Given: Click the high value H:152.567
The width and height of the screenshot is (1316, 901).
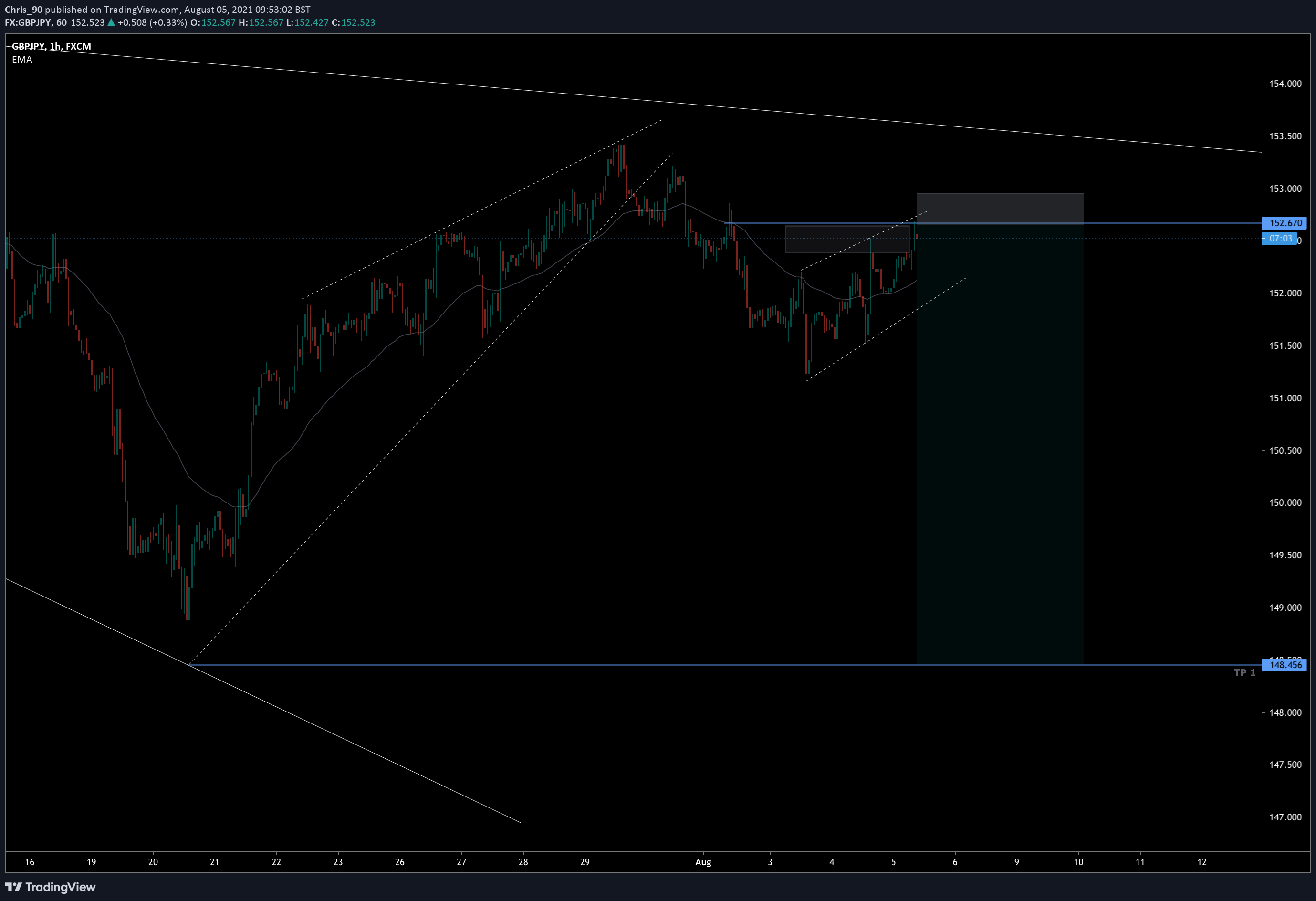Looking at the screenshot, I should tap(261, 22).
